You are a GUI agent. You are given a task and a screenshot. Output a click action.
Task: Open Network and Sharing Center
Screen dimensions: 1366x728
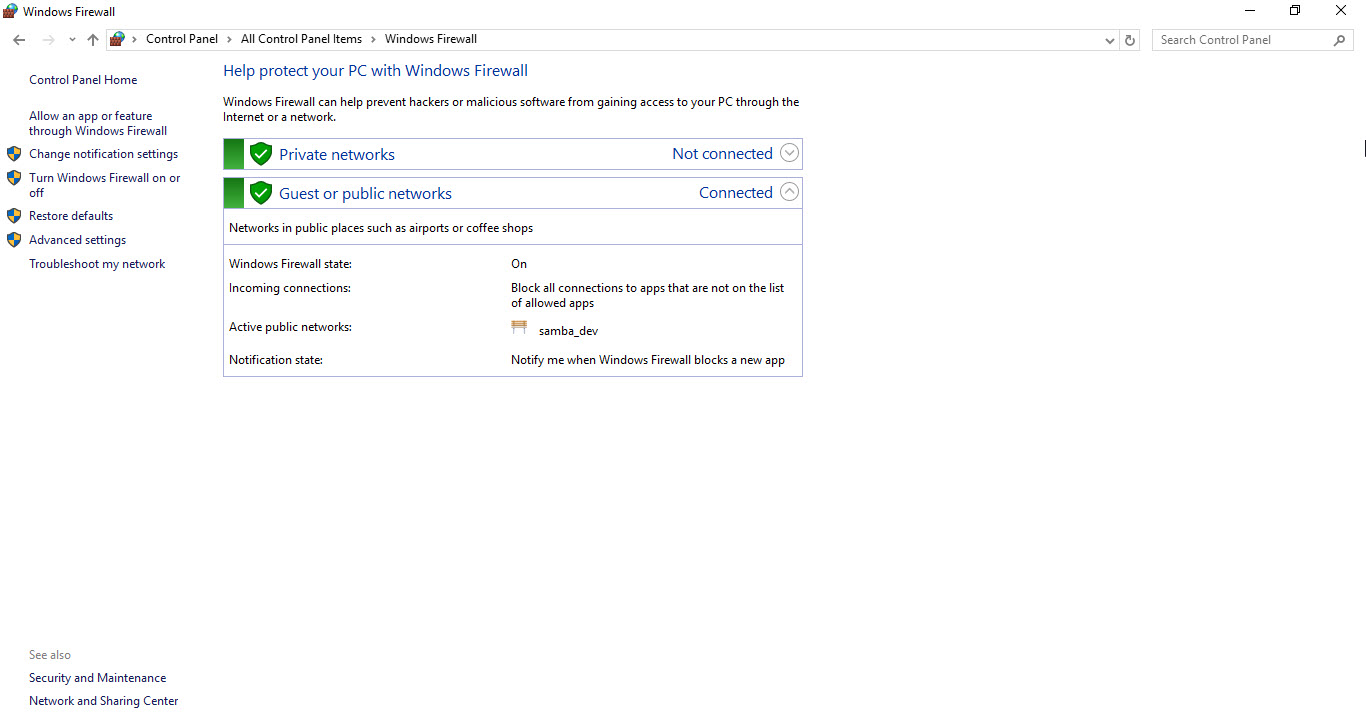pyautogui.click(x=103, y=700)
